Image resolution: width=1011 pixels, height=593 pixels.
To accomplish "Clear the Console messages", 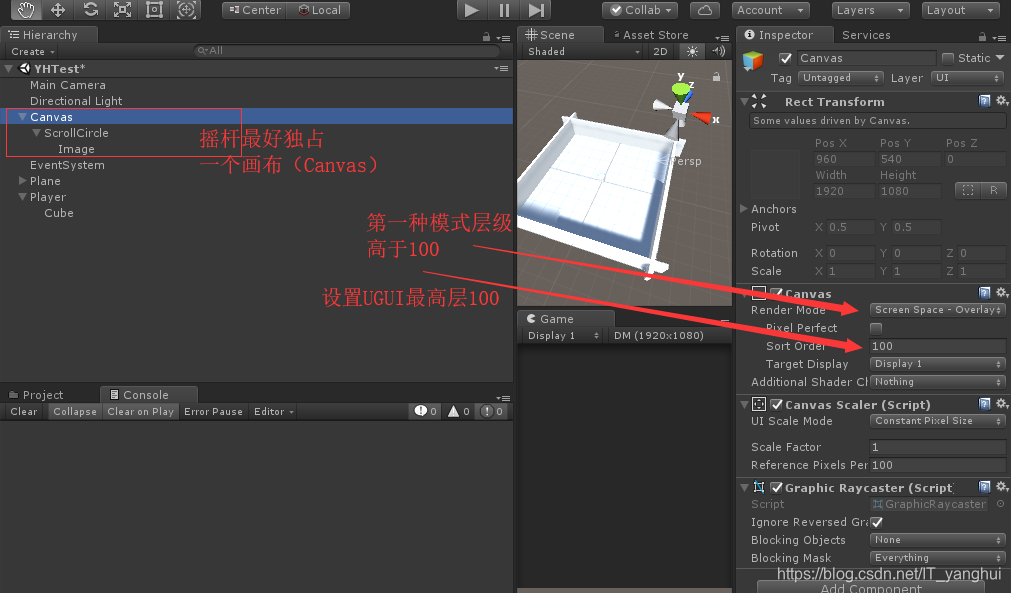I will point(22,411).
